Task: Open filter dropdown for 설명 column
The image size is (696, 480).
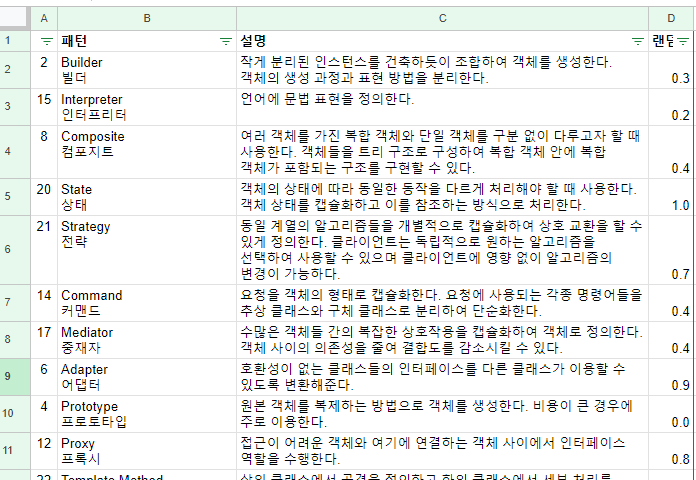Action: [x=637, y=41]
